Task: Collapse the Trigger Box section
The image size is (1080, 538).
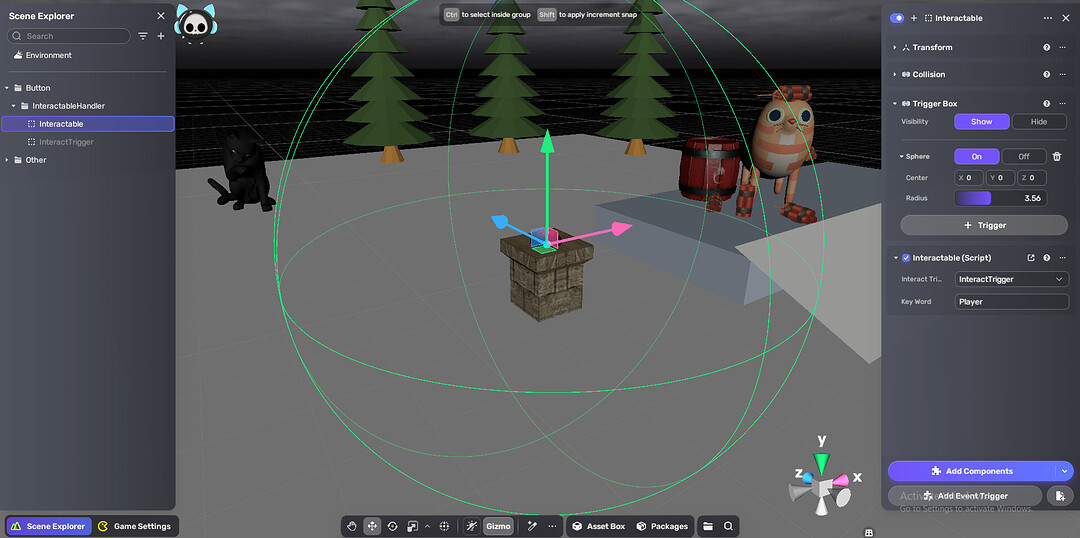Action: pyautogui.click(x=895, y=104)
